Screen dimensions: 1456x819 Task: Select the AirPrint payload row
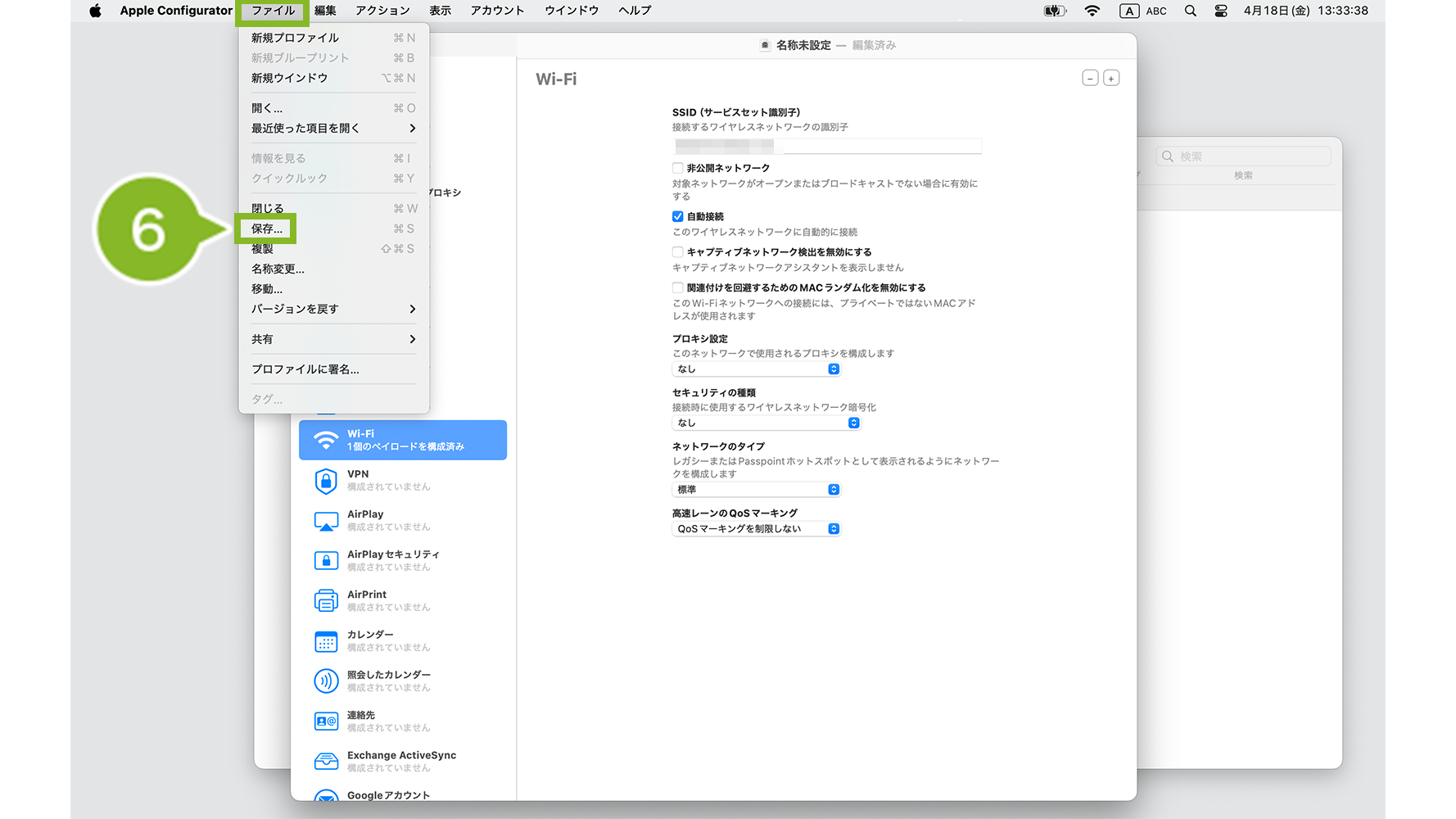(403, 601)
